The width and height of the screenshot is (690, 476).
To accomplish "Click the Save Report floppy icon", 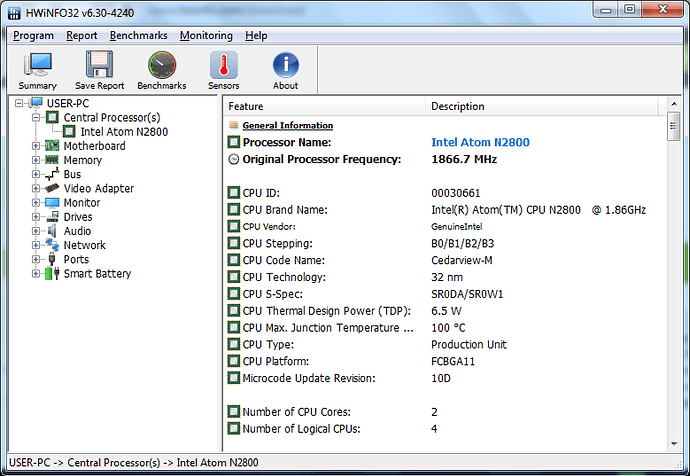I will 99,65.
